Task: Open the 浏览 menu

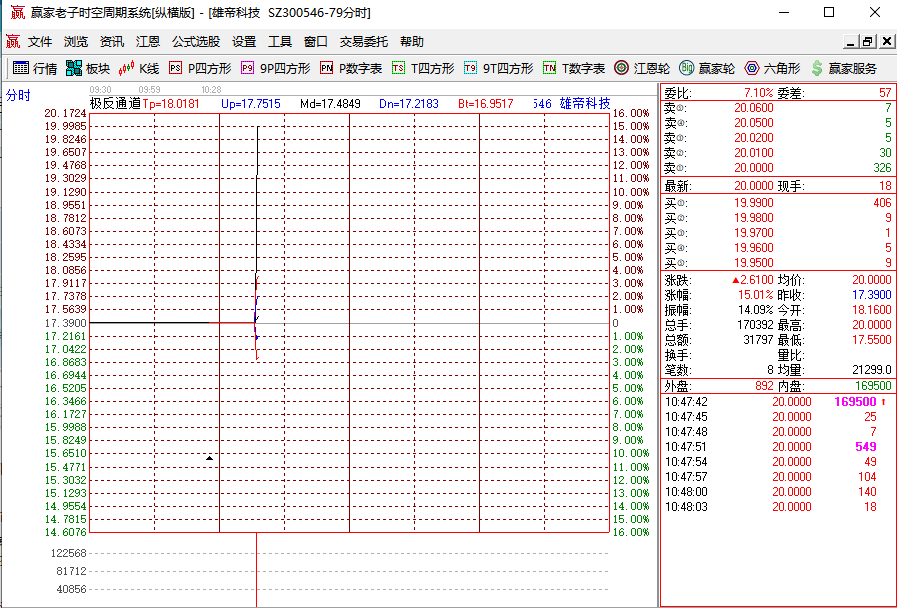Action: (76, 42)
